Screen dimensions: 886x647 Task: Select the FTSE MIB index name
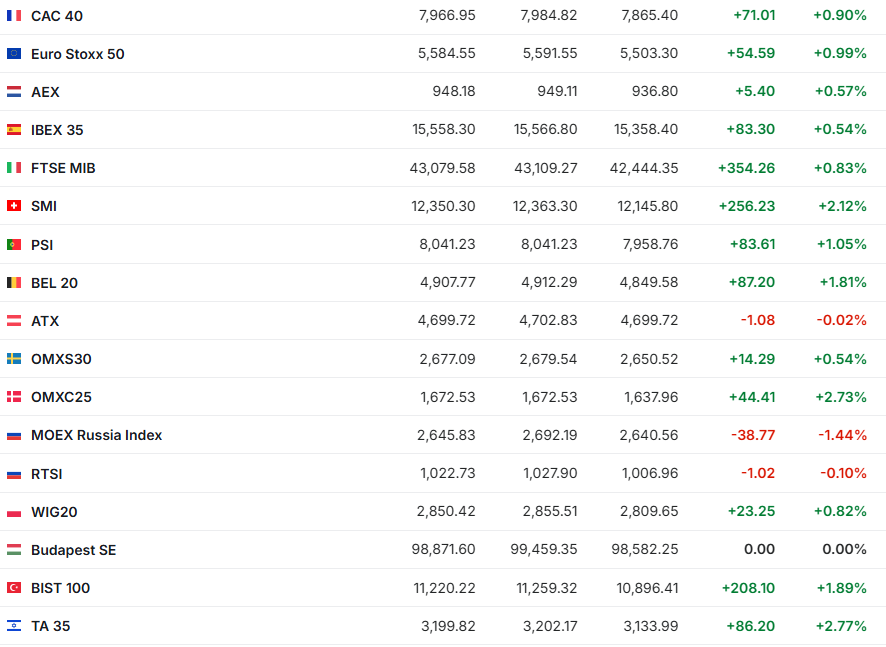point(63,168)
